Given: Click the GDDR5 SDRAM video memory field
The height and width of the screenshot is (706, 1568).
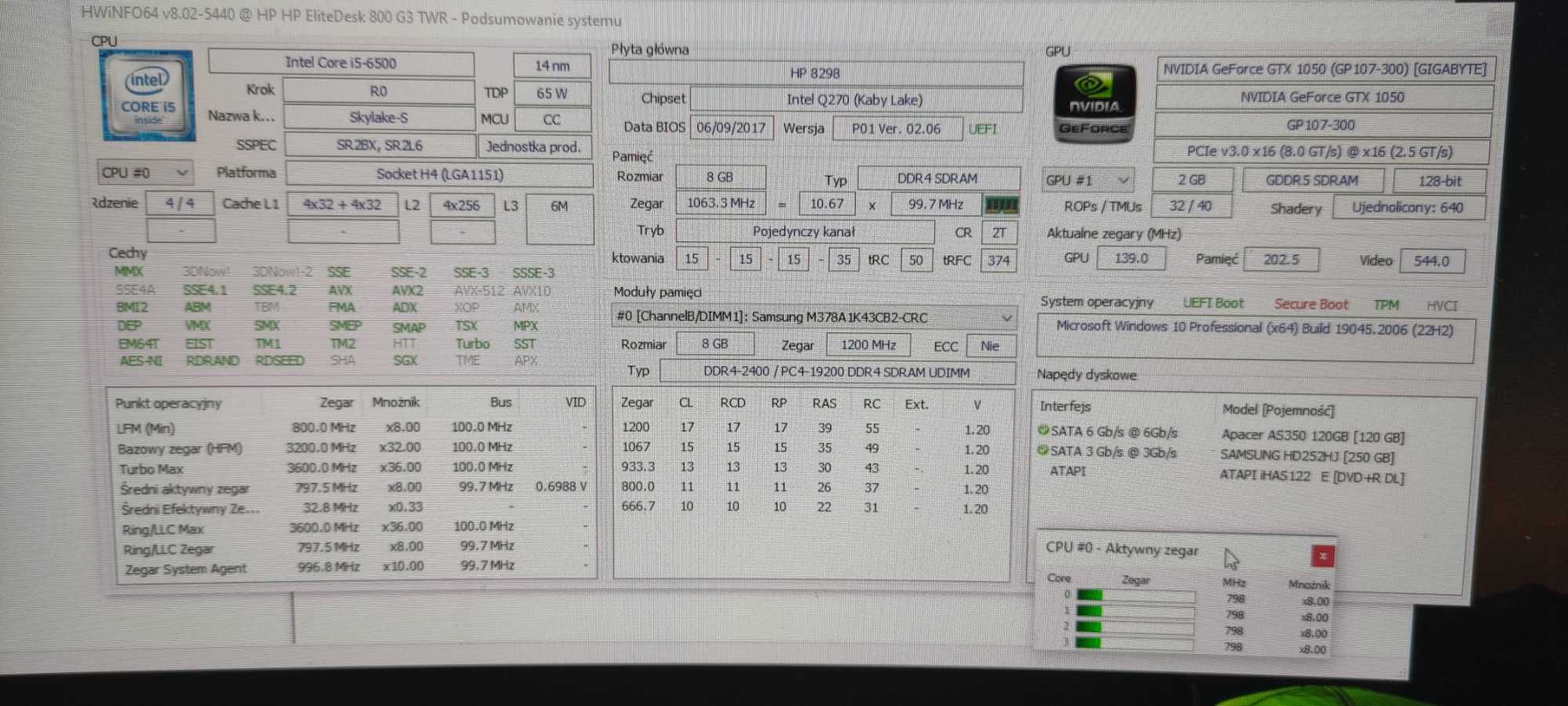Looking at the screenshot, I should pos(1312,180).
